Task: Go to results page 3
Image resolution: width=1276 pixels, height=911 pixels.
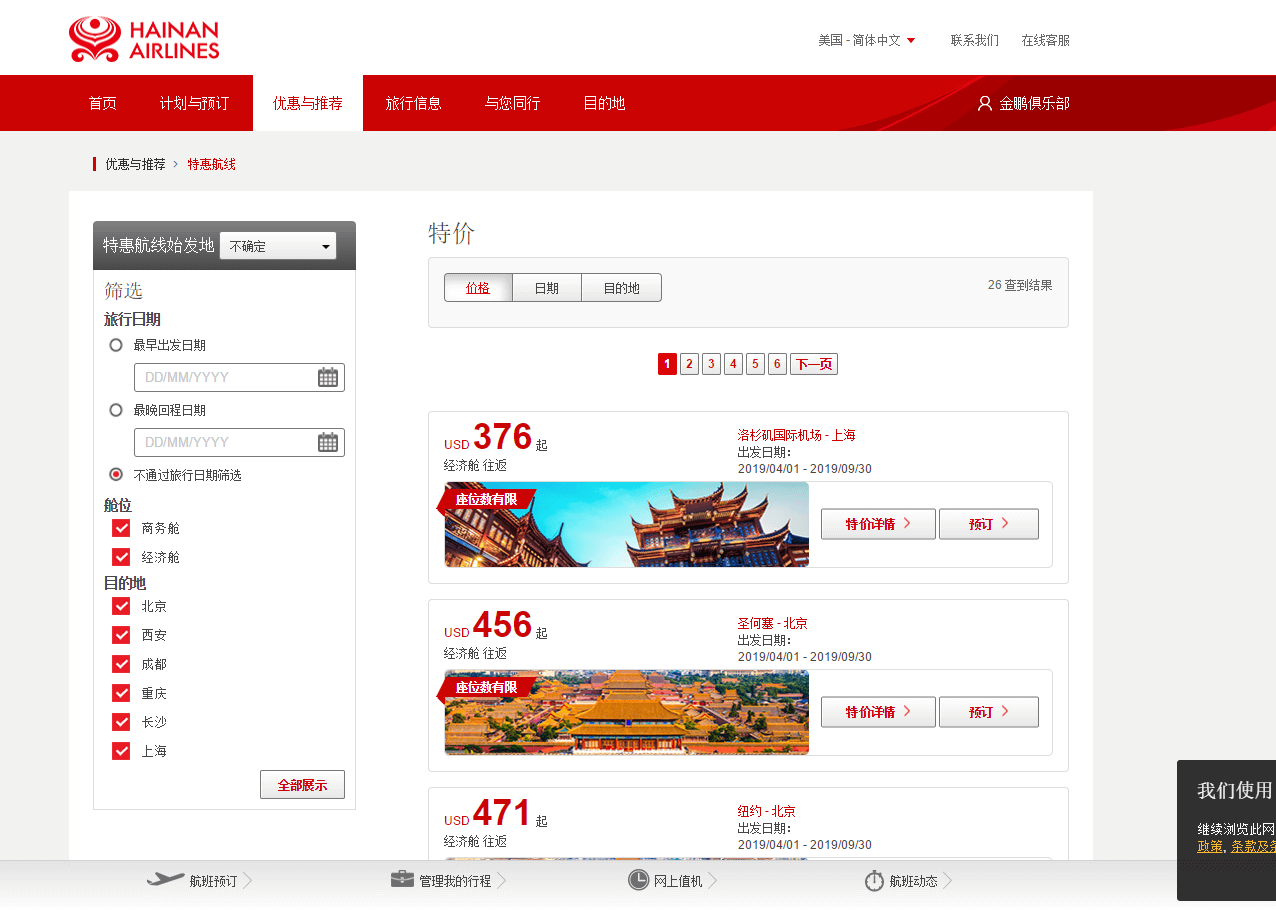Action: pyautogui.click(x=711, y=364)
